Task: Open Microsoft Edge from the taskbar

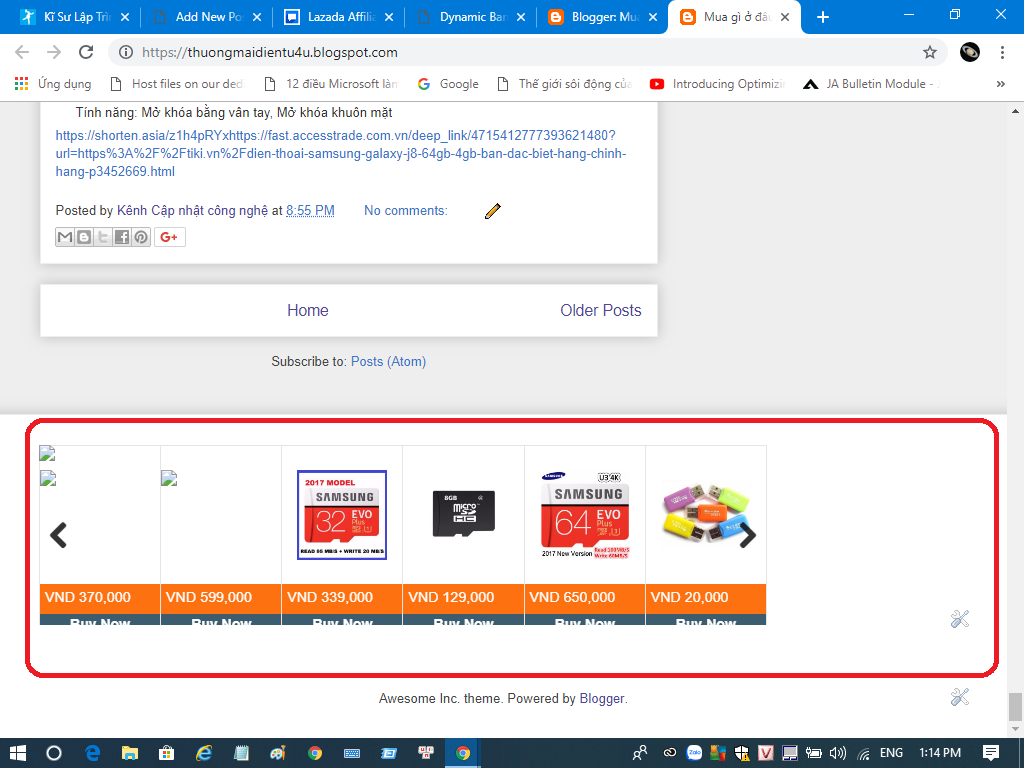Action: tap(92, 753)
